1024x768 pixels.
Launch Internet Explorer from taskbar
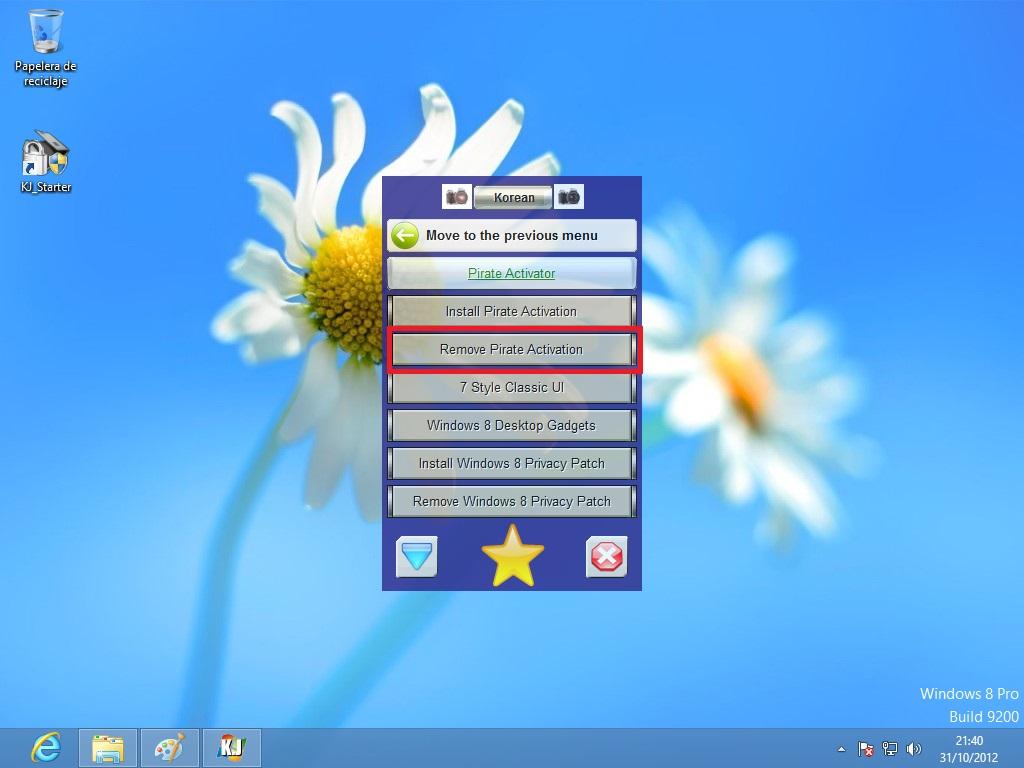46,748
